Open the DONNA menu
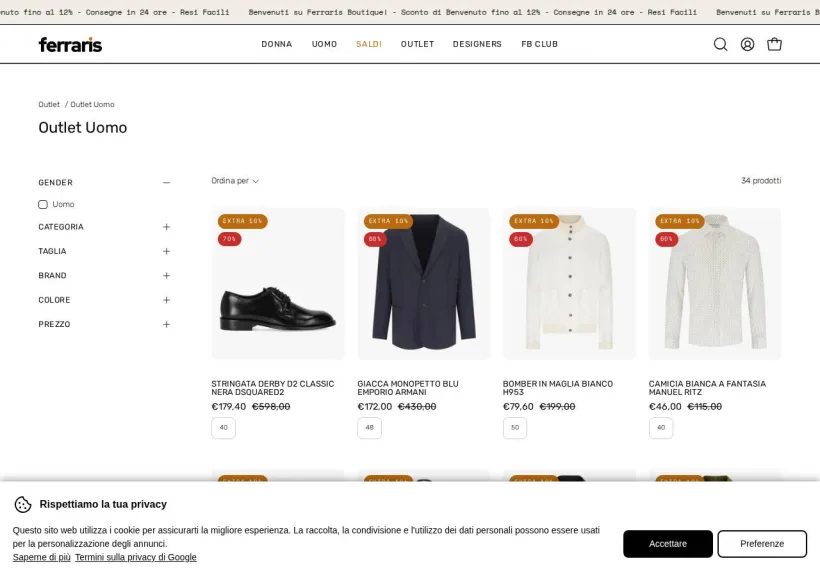Image resolution: width=820 pixels, height=577 pixels. pyautogui.click(x=277, y=44)
